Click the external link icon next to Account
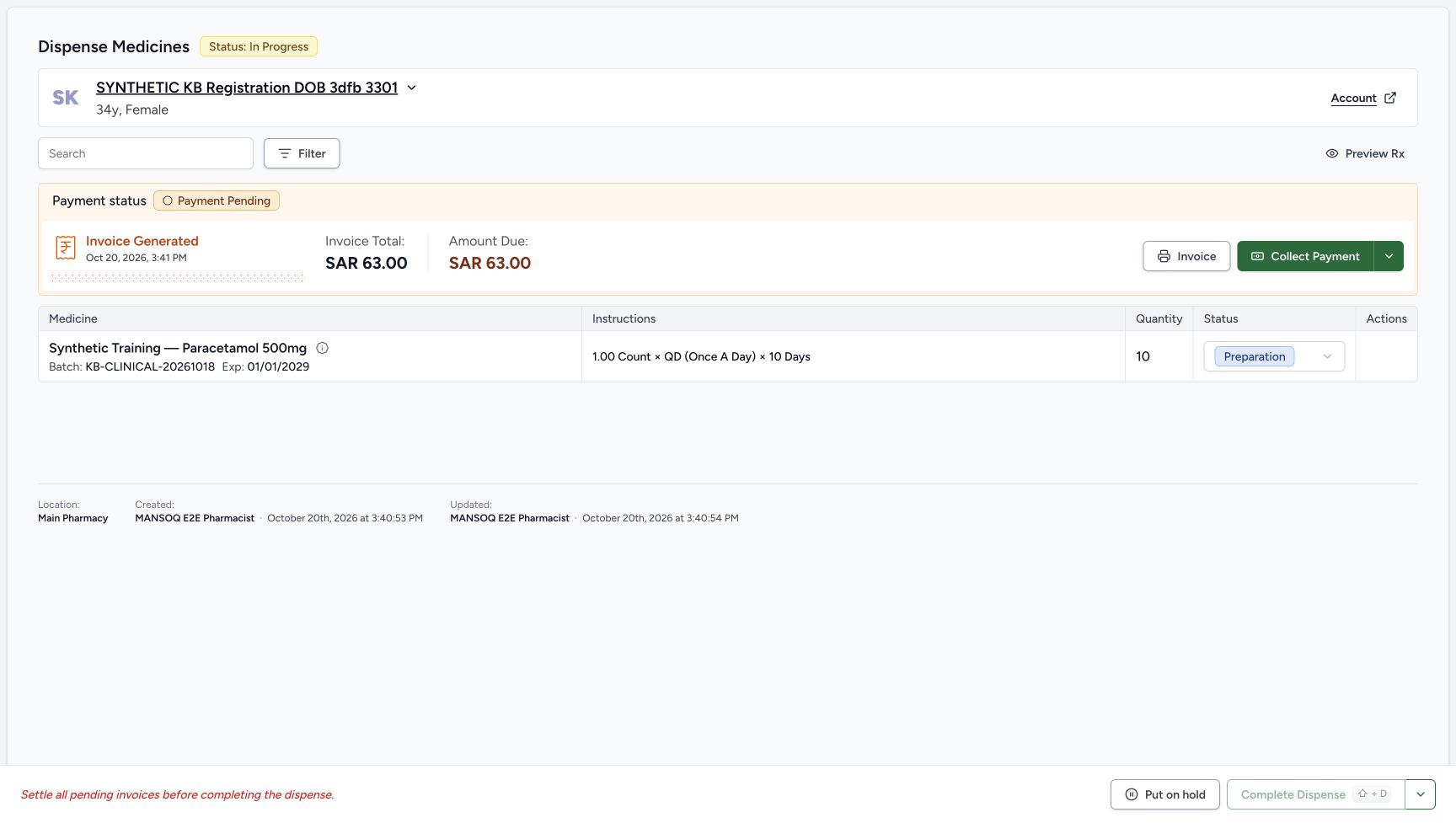 [x=1390, y=98]
